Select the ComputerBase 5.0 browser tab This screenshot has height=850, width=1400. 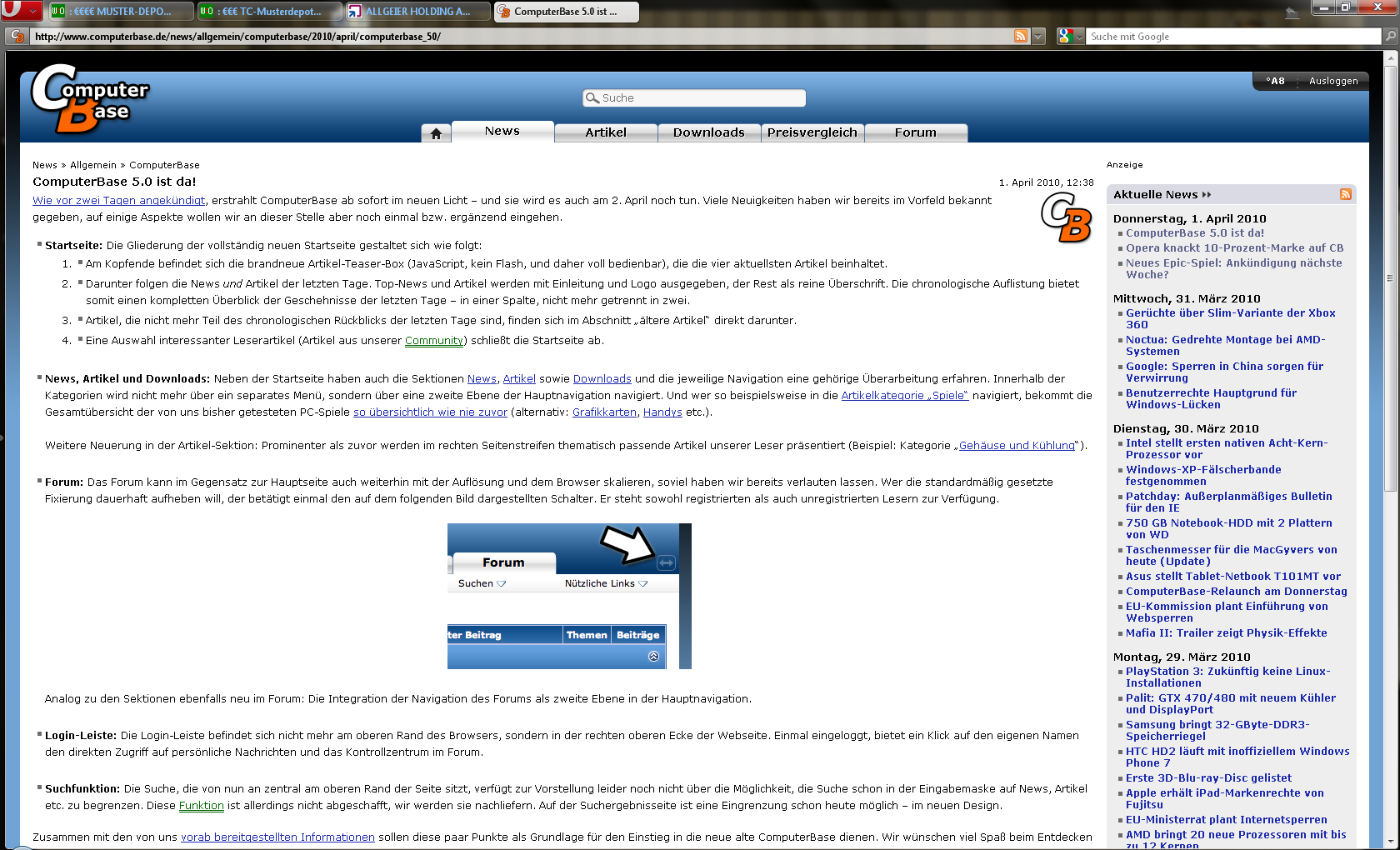tap(566, 12)
